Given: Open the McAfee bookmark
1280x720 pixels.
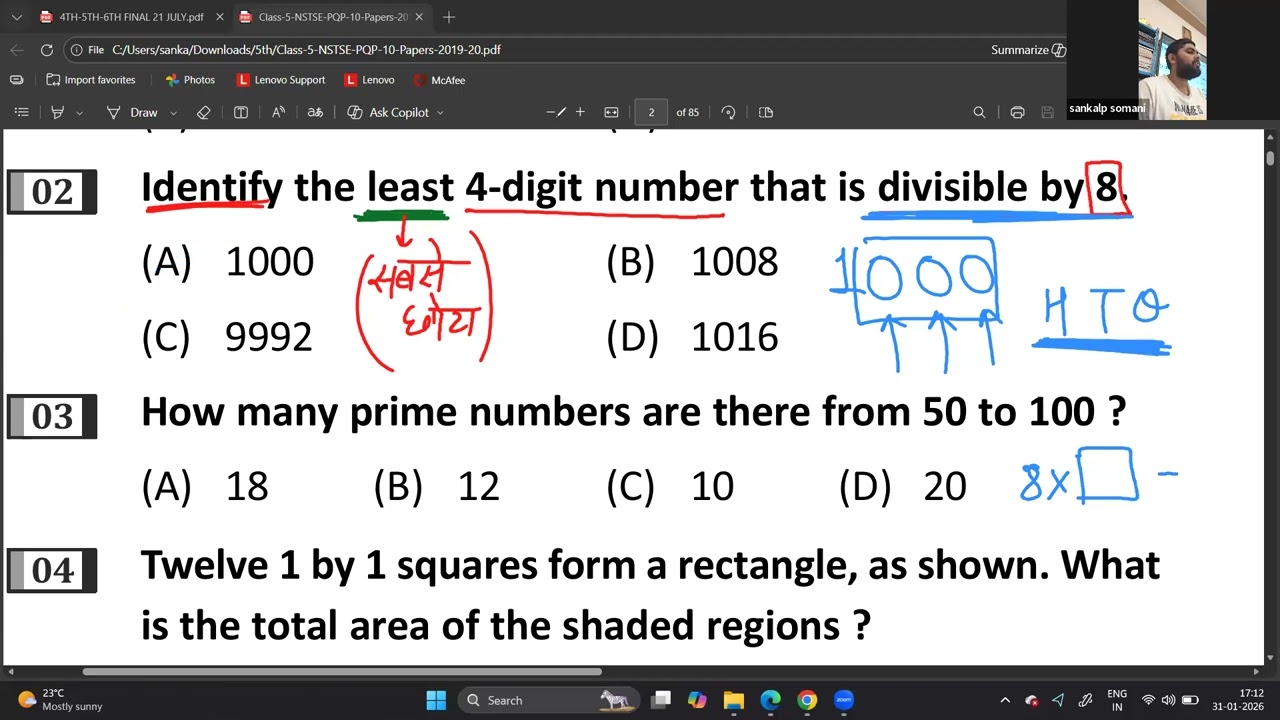Looking at the screenshot, I should tap(439, 80).
